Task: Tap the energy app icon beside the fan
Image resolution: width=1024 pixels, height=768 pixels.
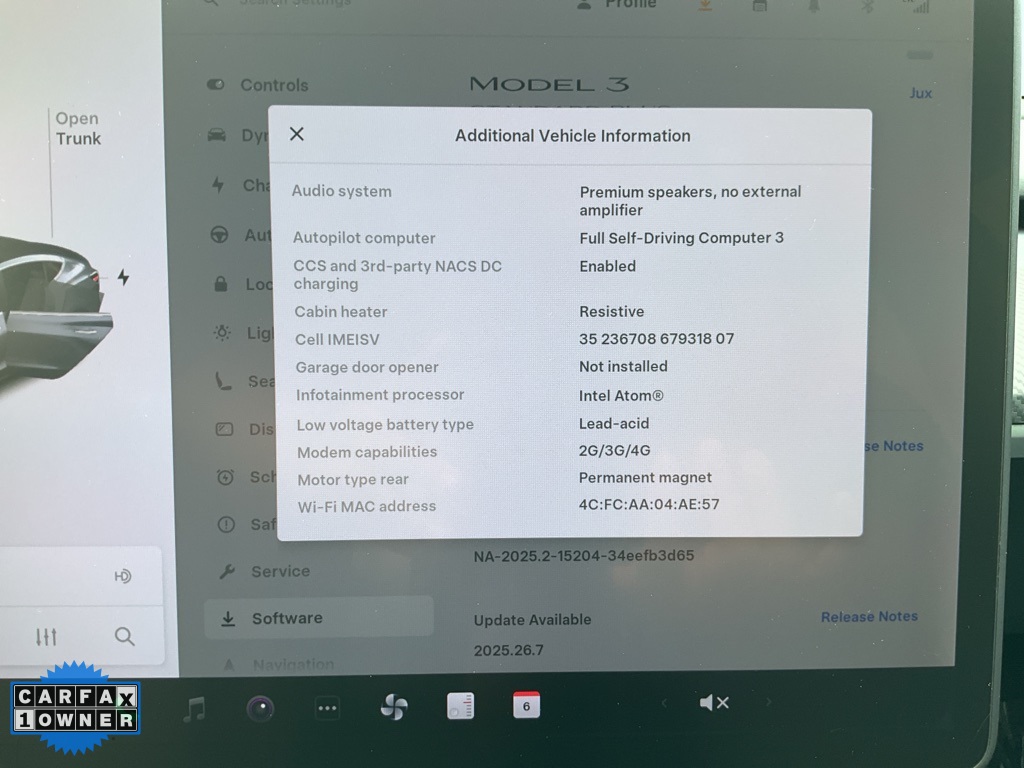Action: tap(460, 707)
